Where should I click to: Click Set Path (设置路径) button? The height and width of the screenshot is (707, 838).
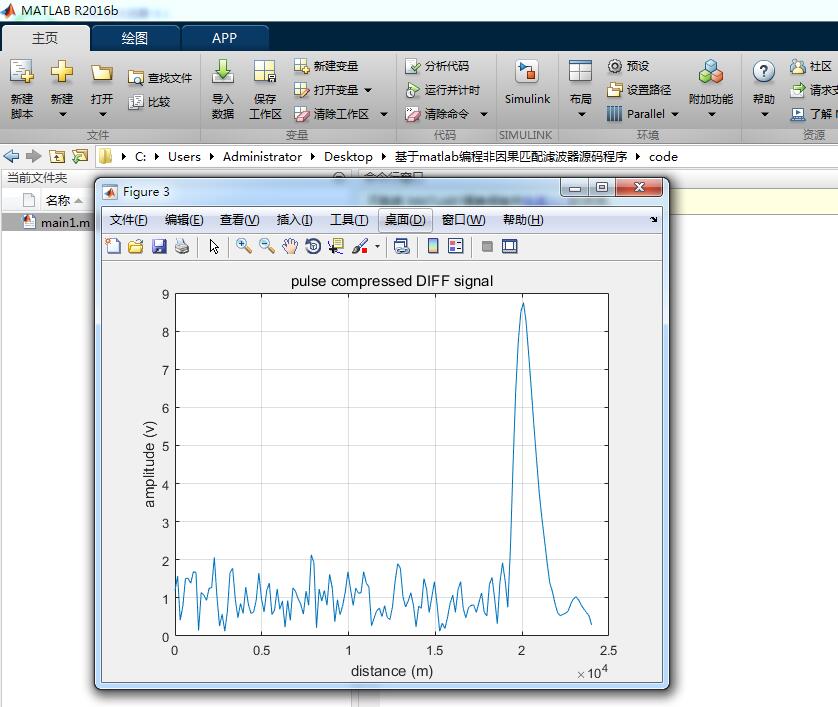(x=639, y=90)
